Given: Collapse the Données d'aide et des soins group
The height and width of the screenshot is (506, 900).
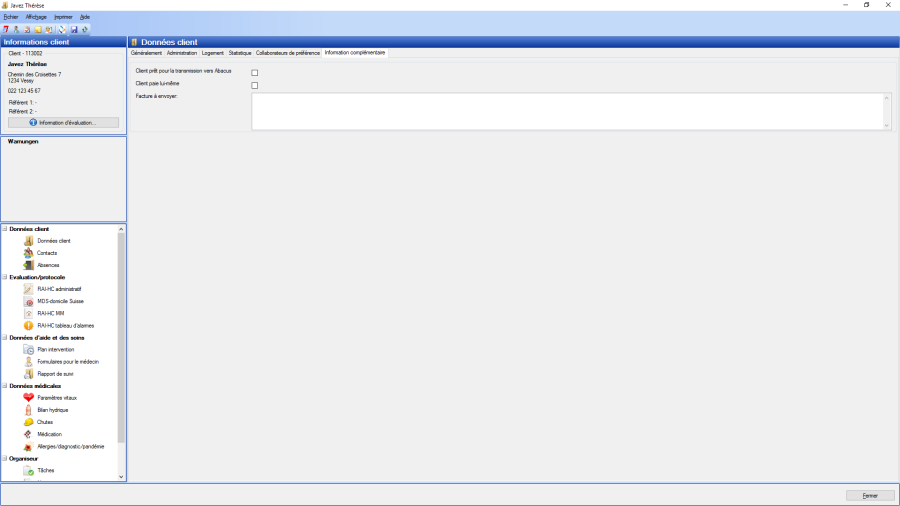Looking at the screenshot, I should [5, 337].
